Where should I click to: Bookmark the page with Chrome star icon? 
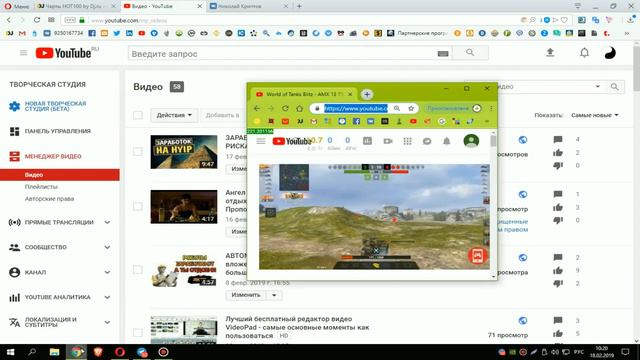click(411, 108)
